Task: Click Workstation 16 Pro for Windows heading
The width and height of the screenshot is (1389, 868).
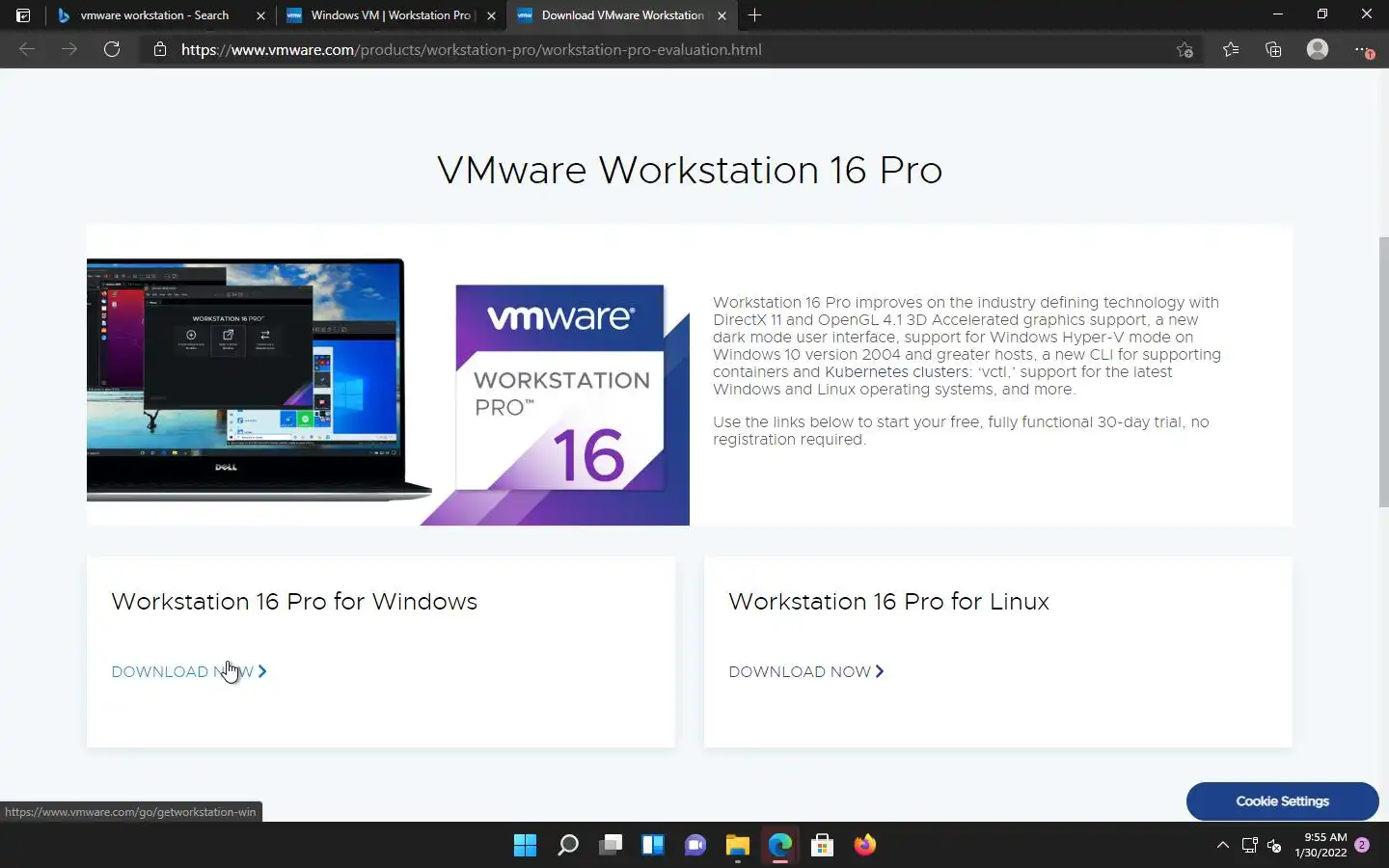Action: tap(294, 601)
